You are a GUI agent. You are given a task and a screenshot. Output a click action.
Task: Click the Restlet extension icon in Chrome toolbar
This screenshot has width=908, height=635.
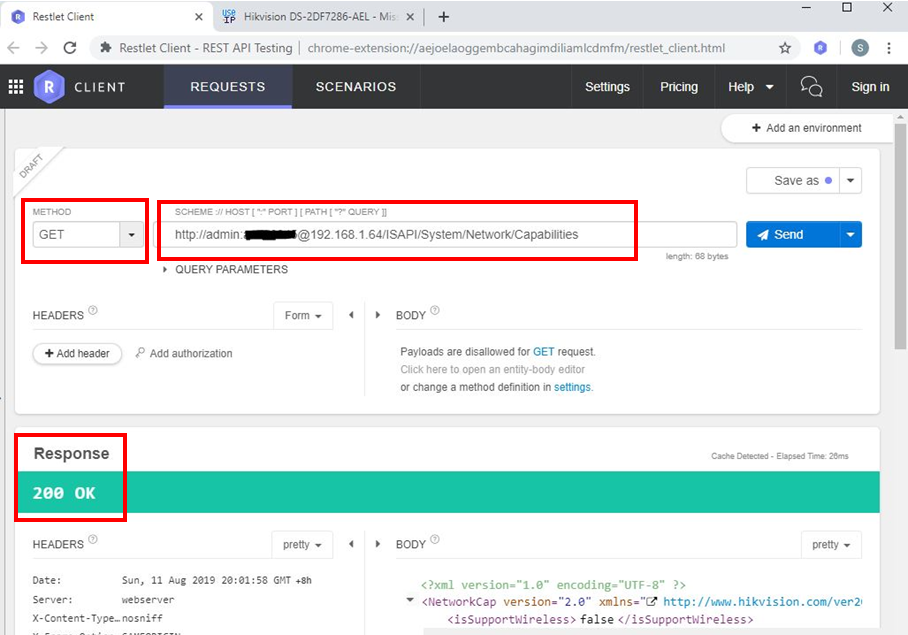820,48
